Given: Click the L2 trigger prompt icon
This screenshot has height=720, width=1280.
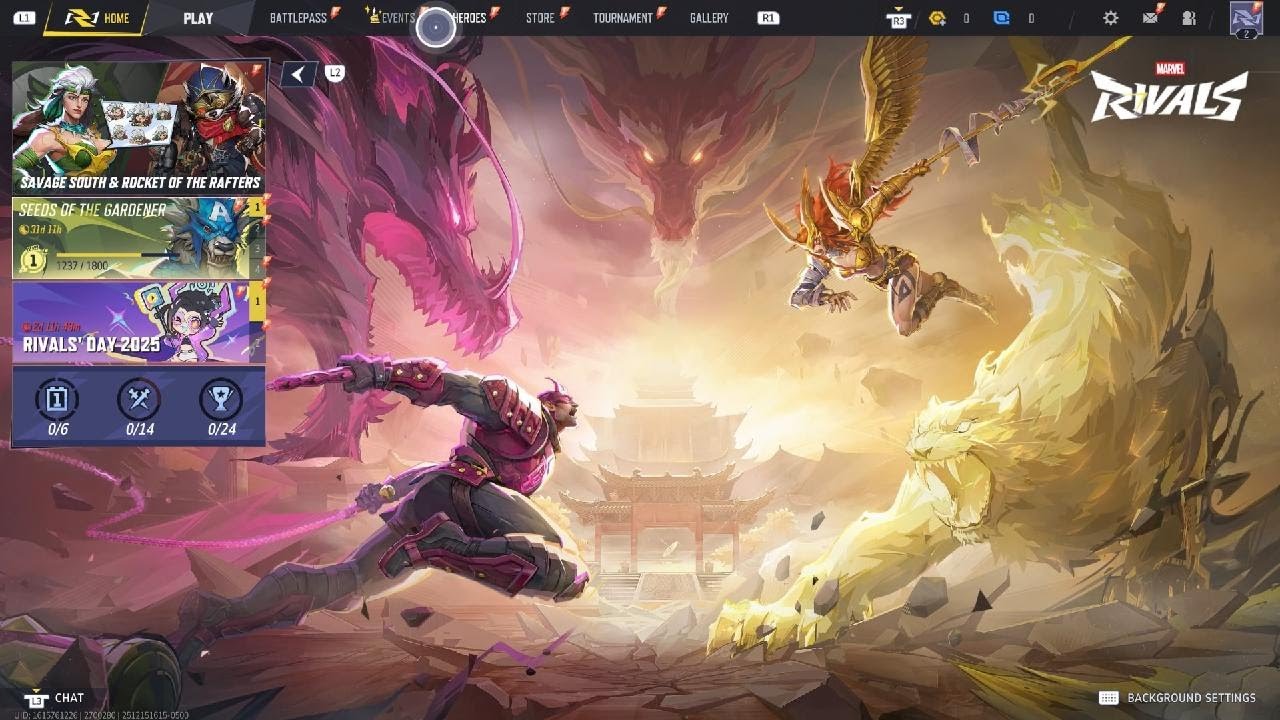Looking at the screenshot, I should pyautogui.click(x=335, y=73).
